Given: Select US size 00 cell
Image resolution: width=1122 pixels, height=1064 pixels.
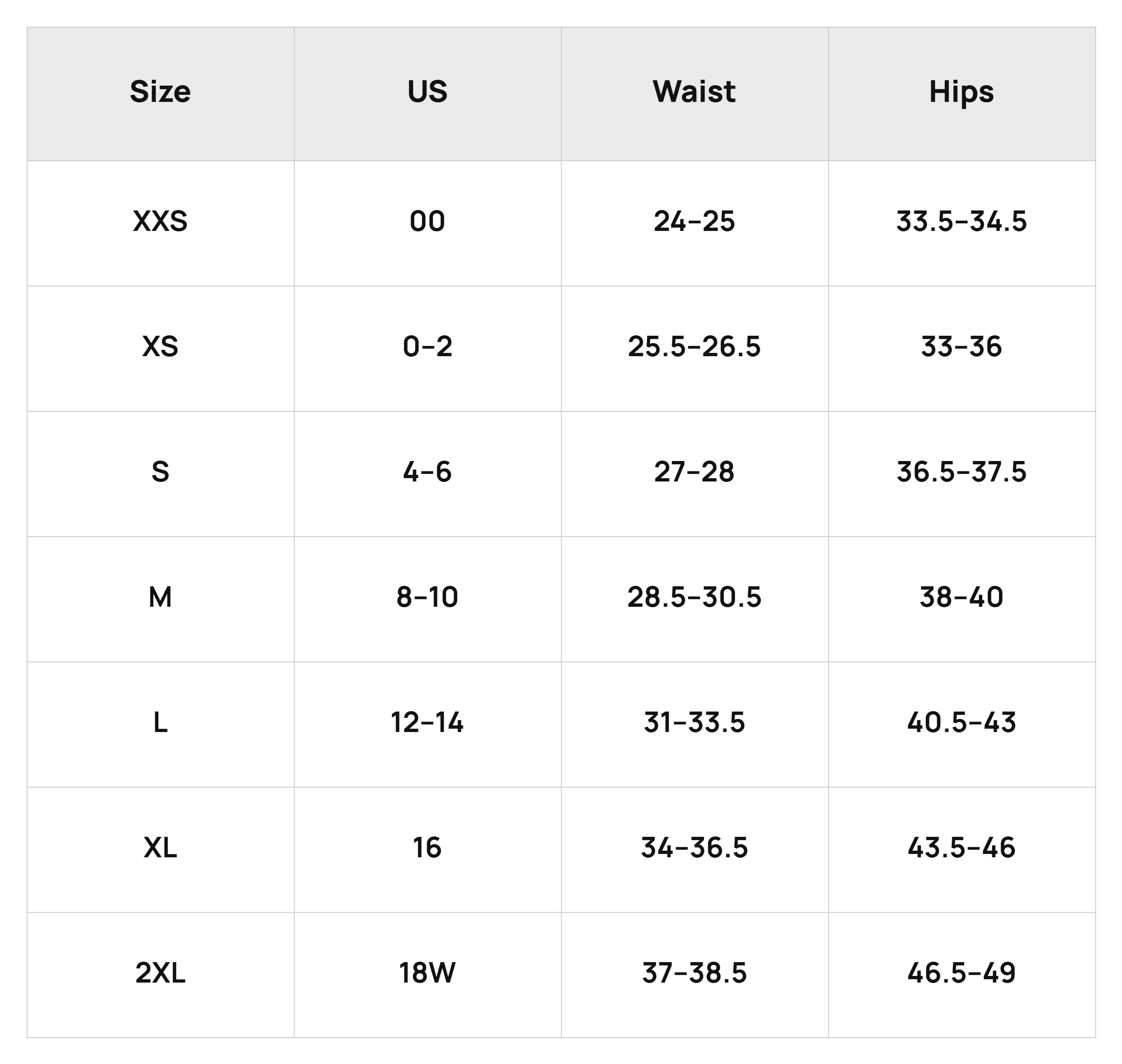Looking at the screenshot, I should pos(427,223).
